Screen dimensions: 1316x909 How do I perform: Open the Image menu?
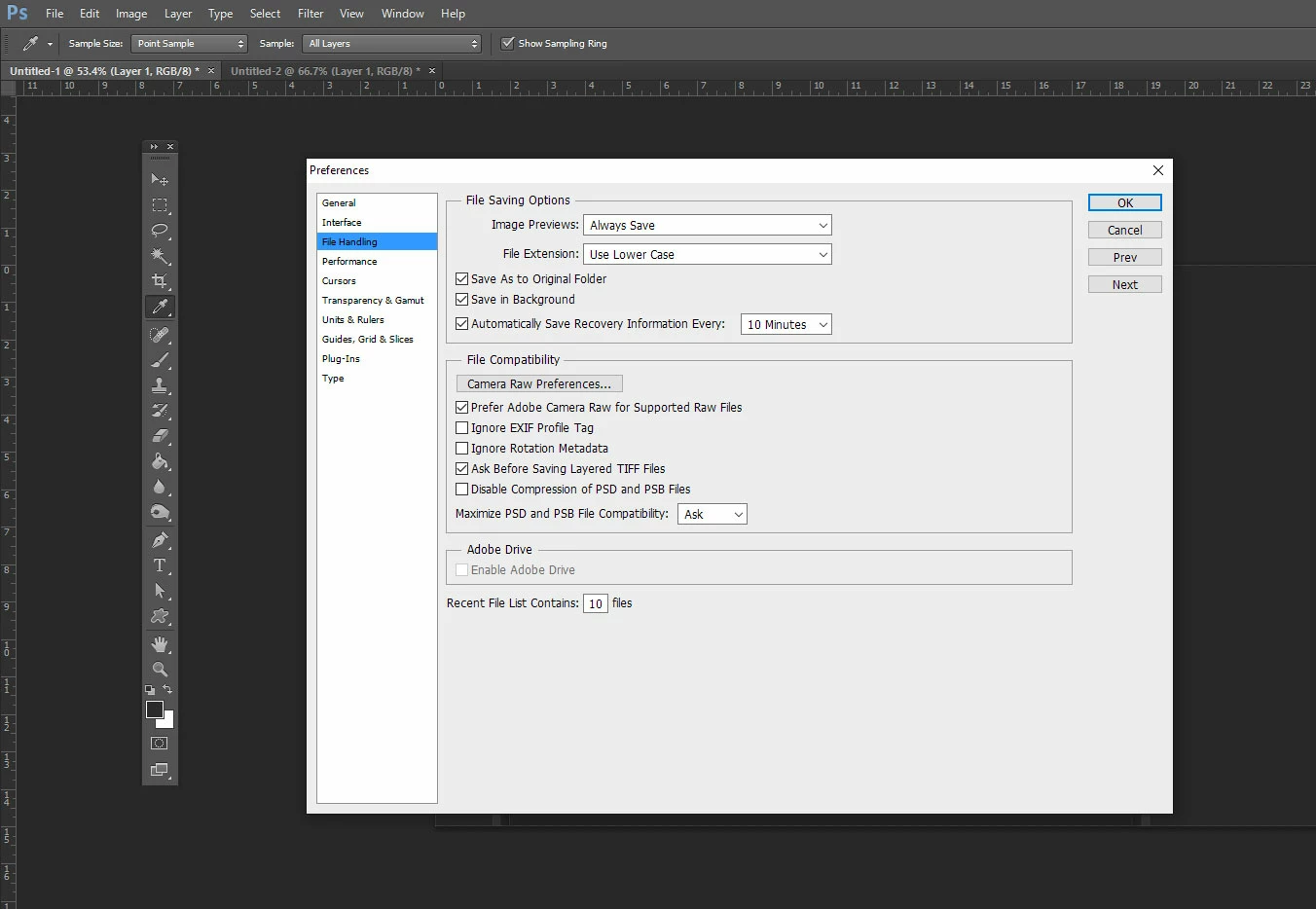click(131, 14)
